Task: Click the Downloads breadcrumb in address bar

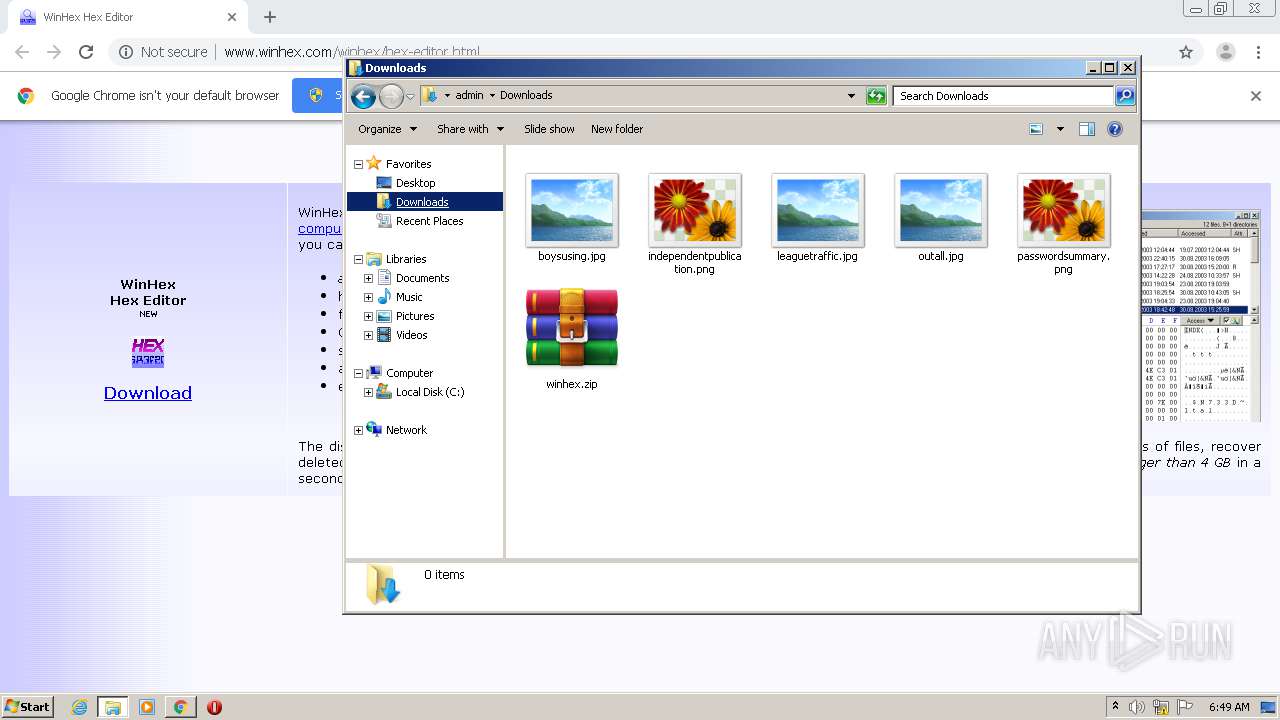Action: [526, 96]
